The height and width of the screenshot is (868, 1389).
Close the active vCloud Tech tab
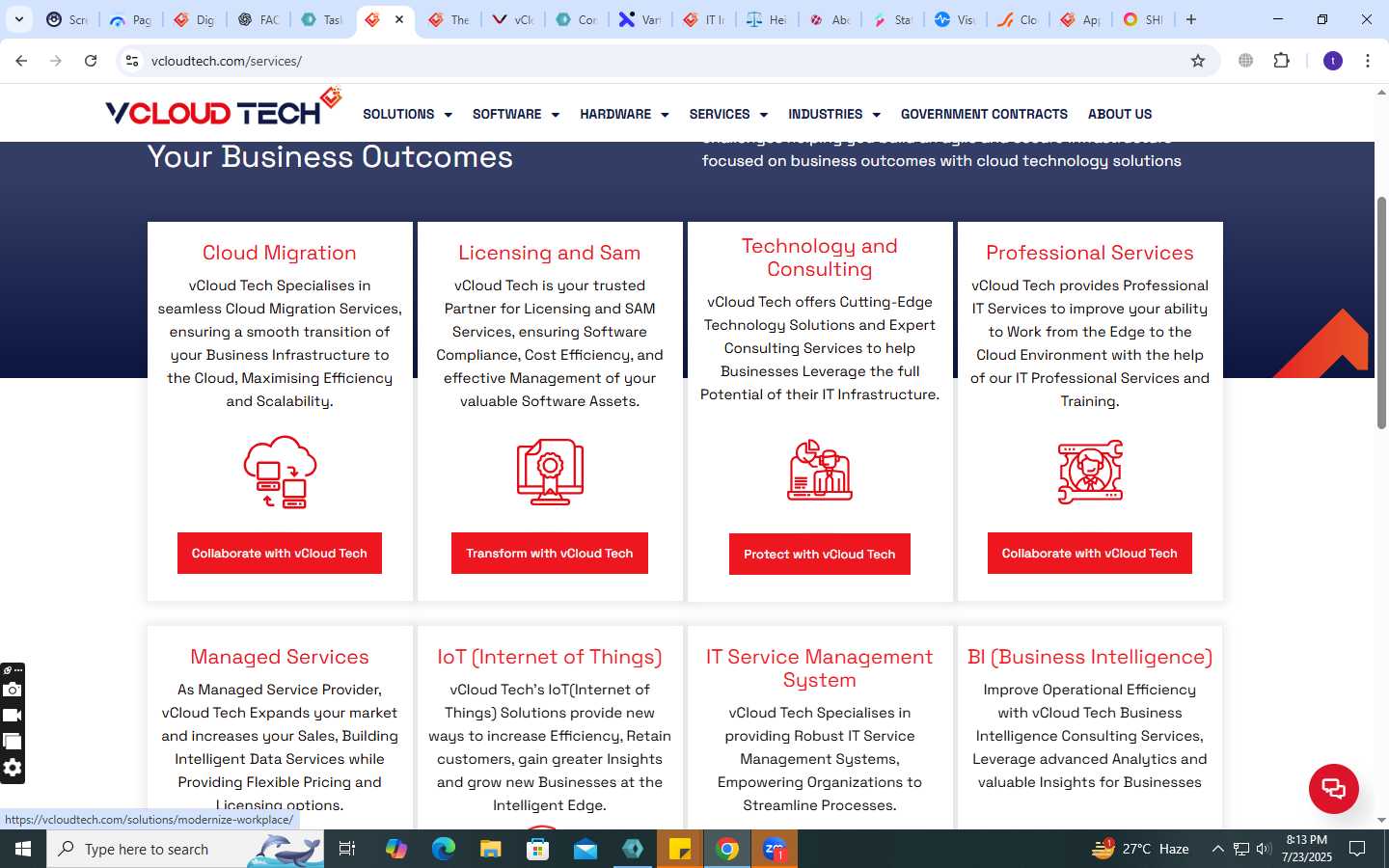pos(399,19)
